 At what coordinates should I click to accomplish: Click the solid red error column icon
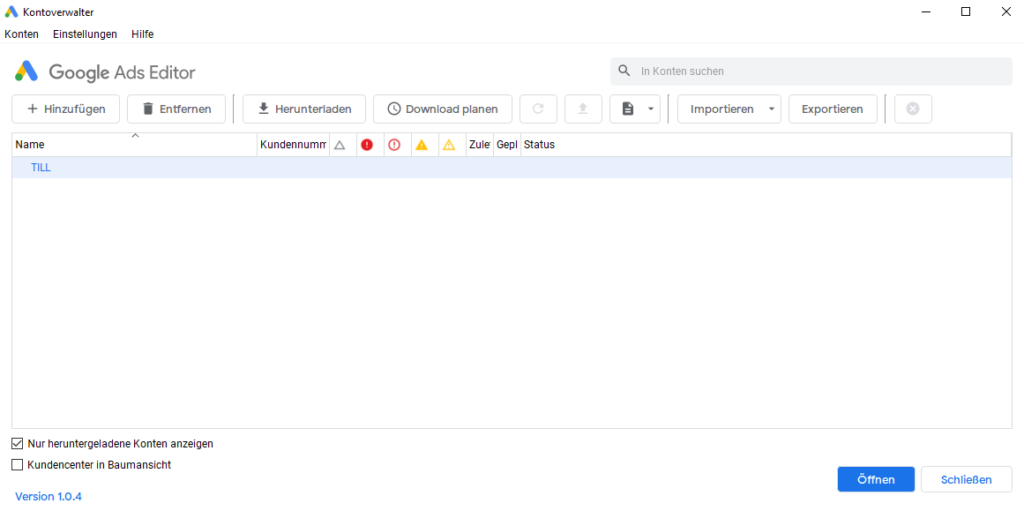[367, 145]
